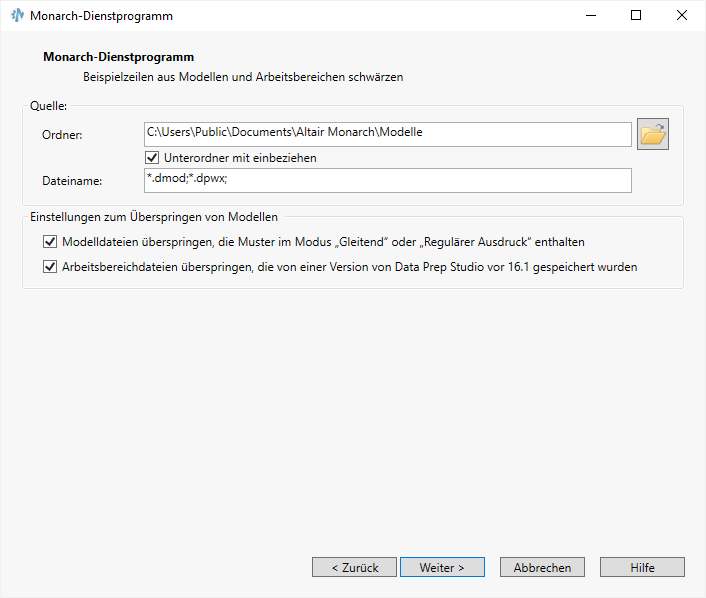Click the 'Einstellungen zum Überspringen von Modellen' heading
This screenshot has height=598, width=706.
click(x=154, y=216)
